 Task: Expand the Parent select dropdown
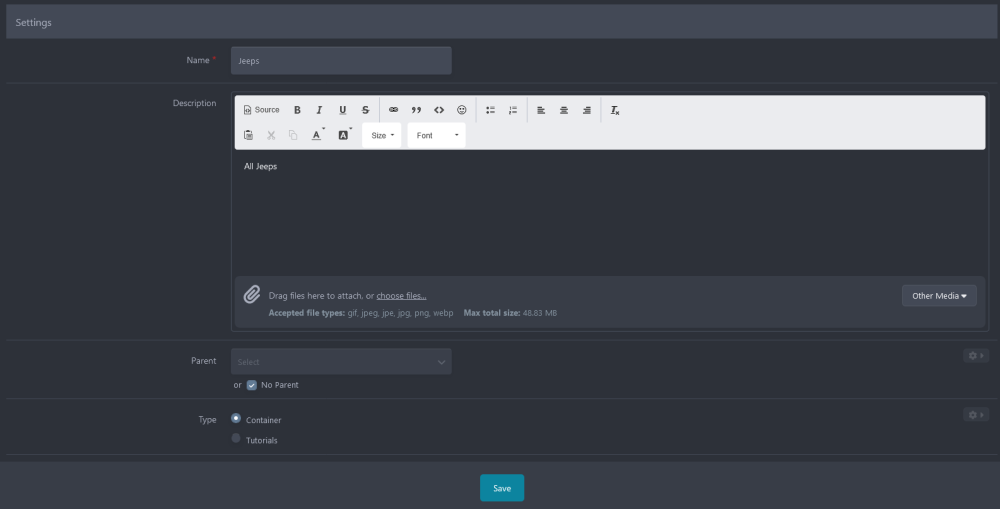(341, 362)
